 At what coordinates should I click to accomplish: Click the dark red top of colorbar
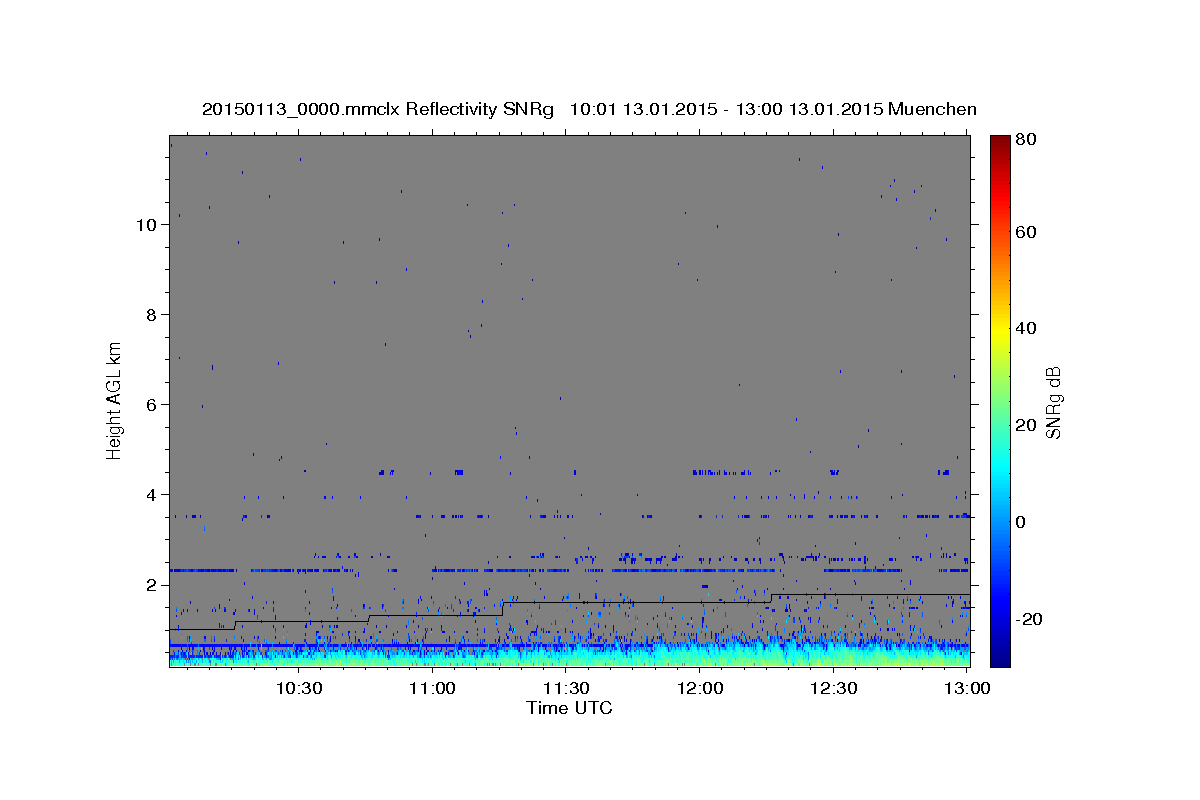click(x=1000, y=142)
